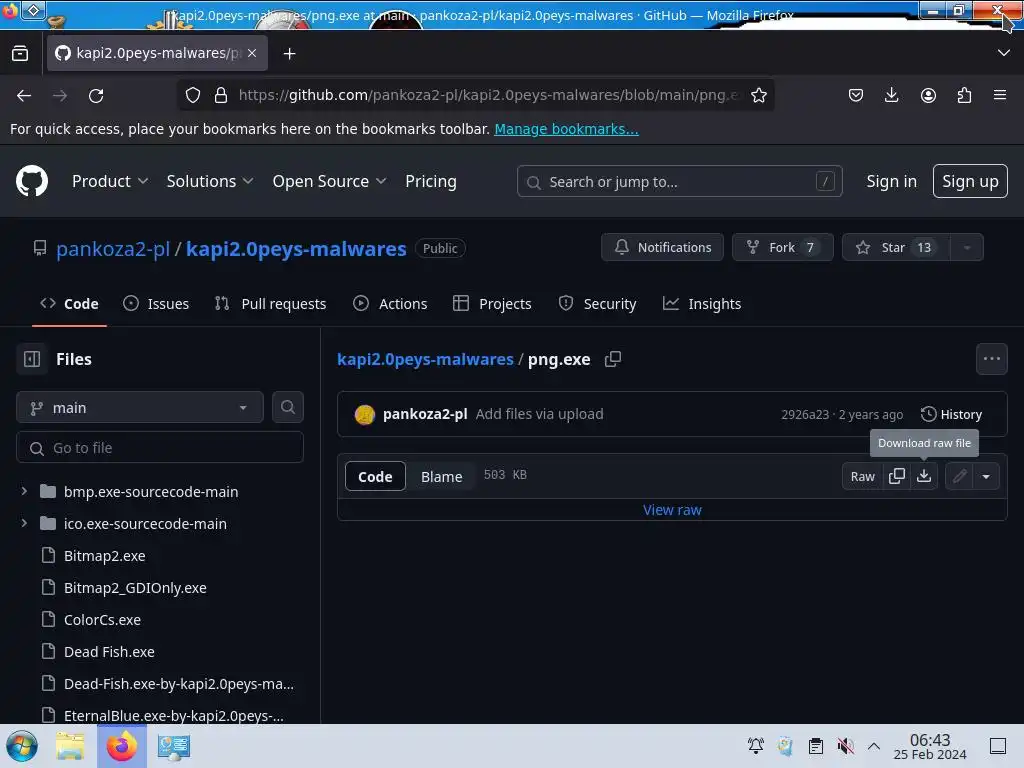Download the raw file
1024x768 pixels.
(924, 476)
